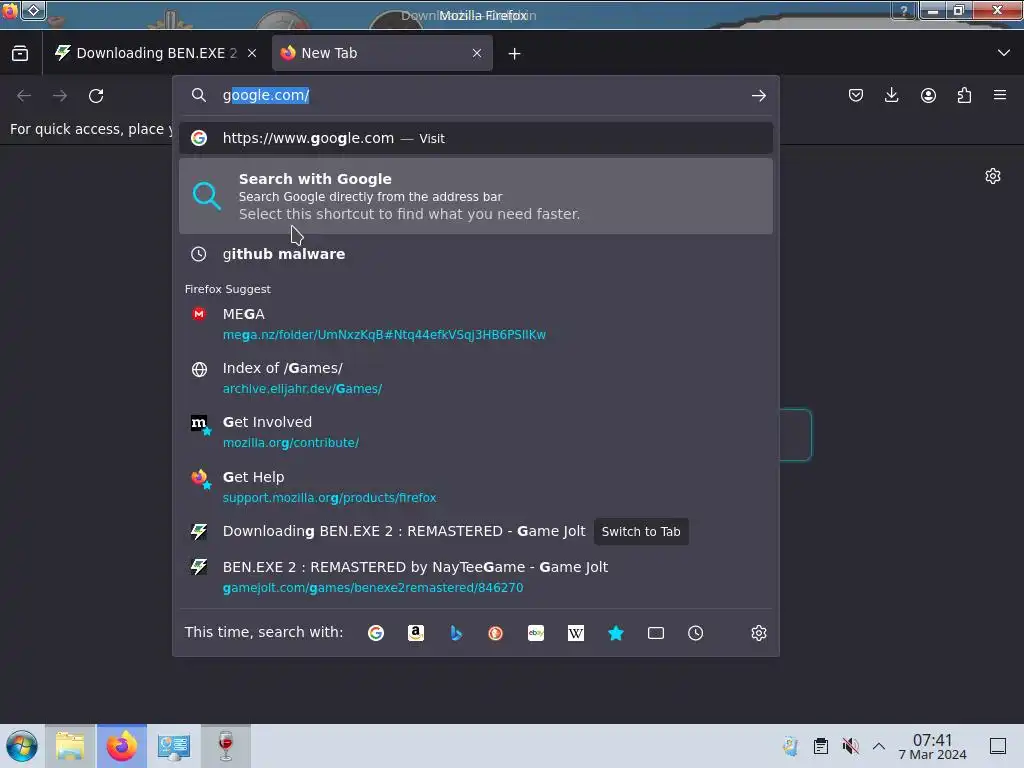Open a new tab with plus button
This screenshot has width=1024, height=768.
[515, 54]
